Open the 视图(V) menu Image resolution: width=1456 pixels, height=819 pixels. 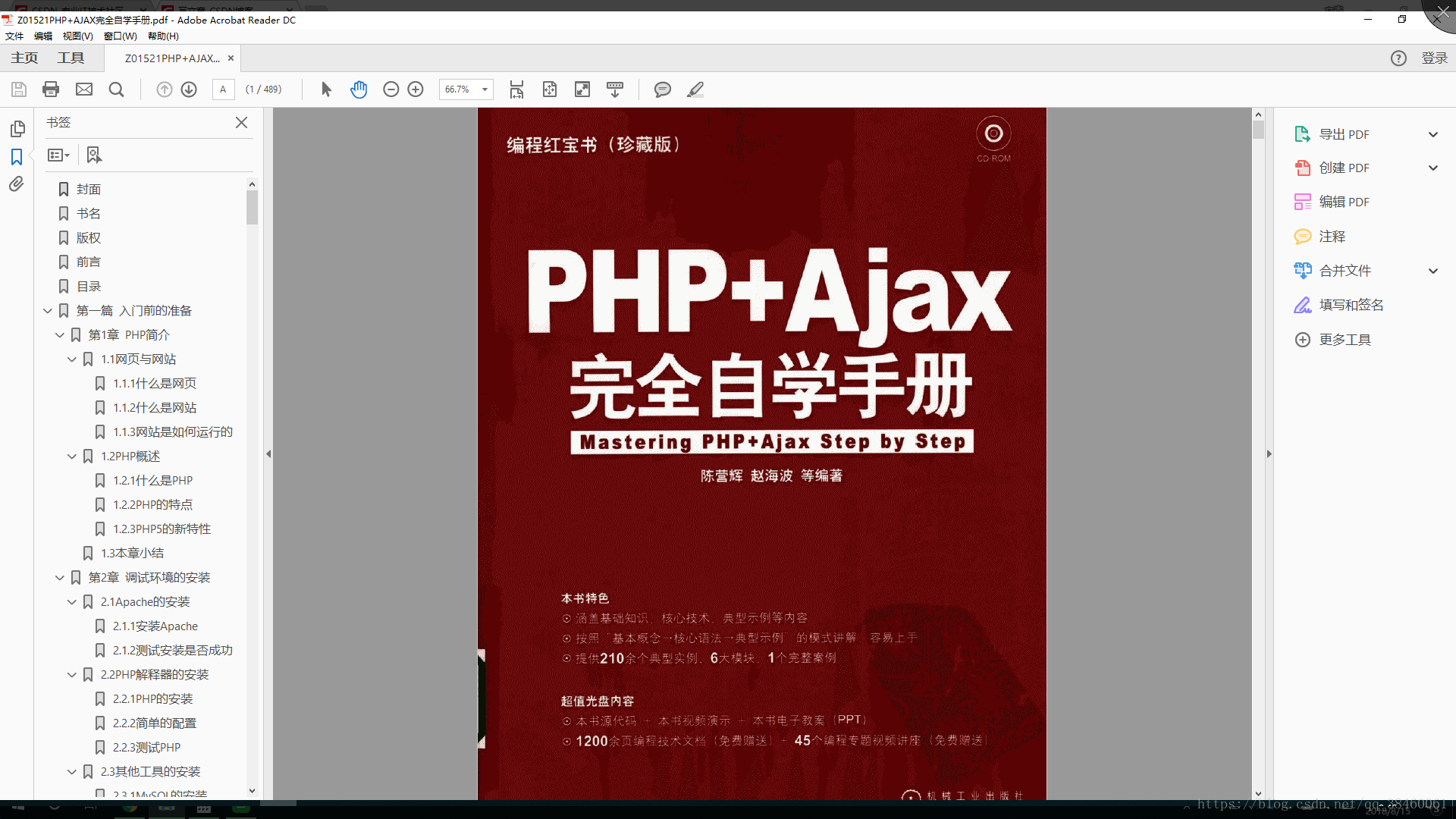pos(77,36)
